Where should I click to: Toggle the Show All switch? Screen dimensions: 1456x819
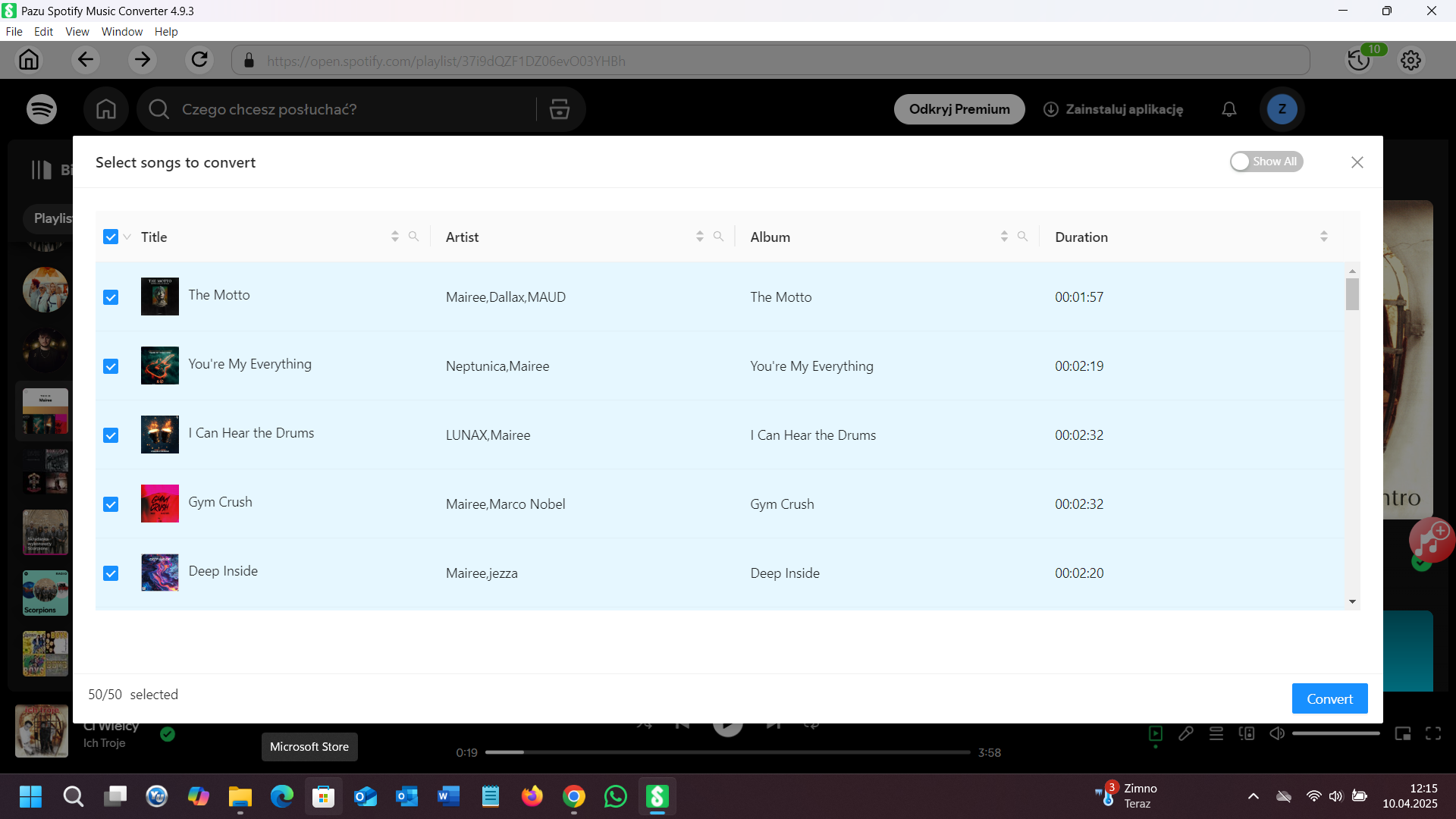1266,162
